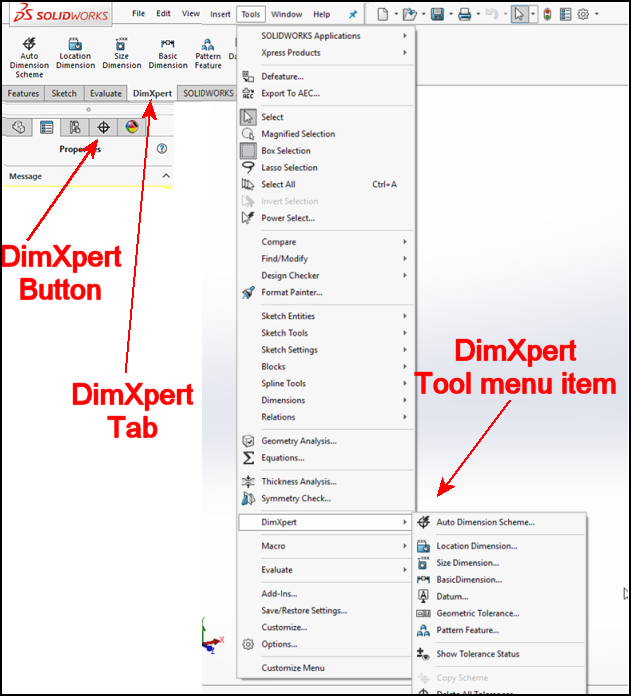Click the Options gear icon in toolbar
The width and height of the screenshot is (631, 696).
pos(583,14)
